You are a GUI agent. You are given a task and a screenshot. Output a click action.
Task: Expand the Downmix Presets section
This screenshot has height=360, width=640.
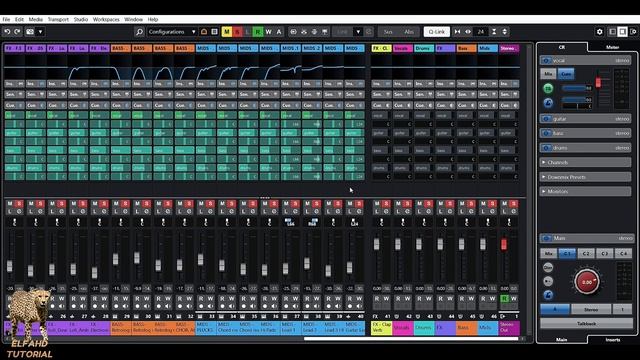[585, 177]
